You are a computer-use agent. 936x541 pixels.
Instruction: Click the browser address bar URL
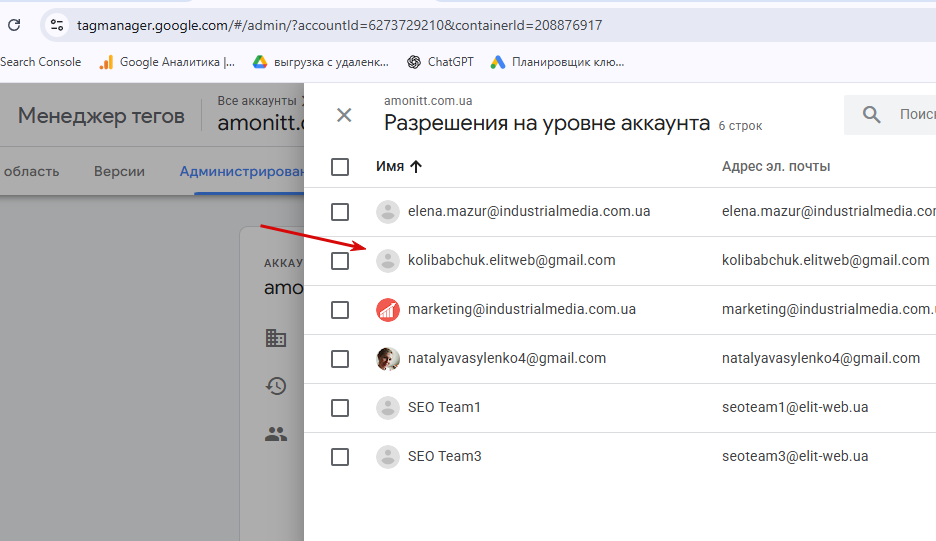tap(340, 25)
